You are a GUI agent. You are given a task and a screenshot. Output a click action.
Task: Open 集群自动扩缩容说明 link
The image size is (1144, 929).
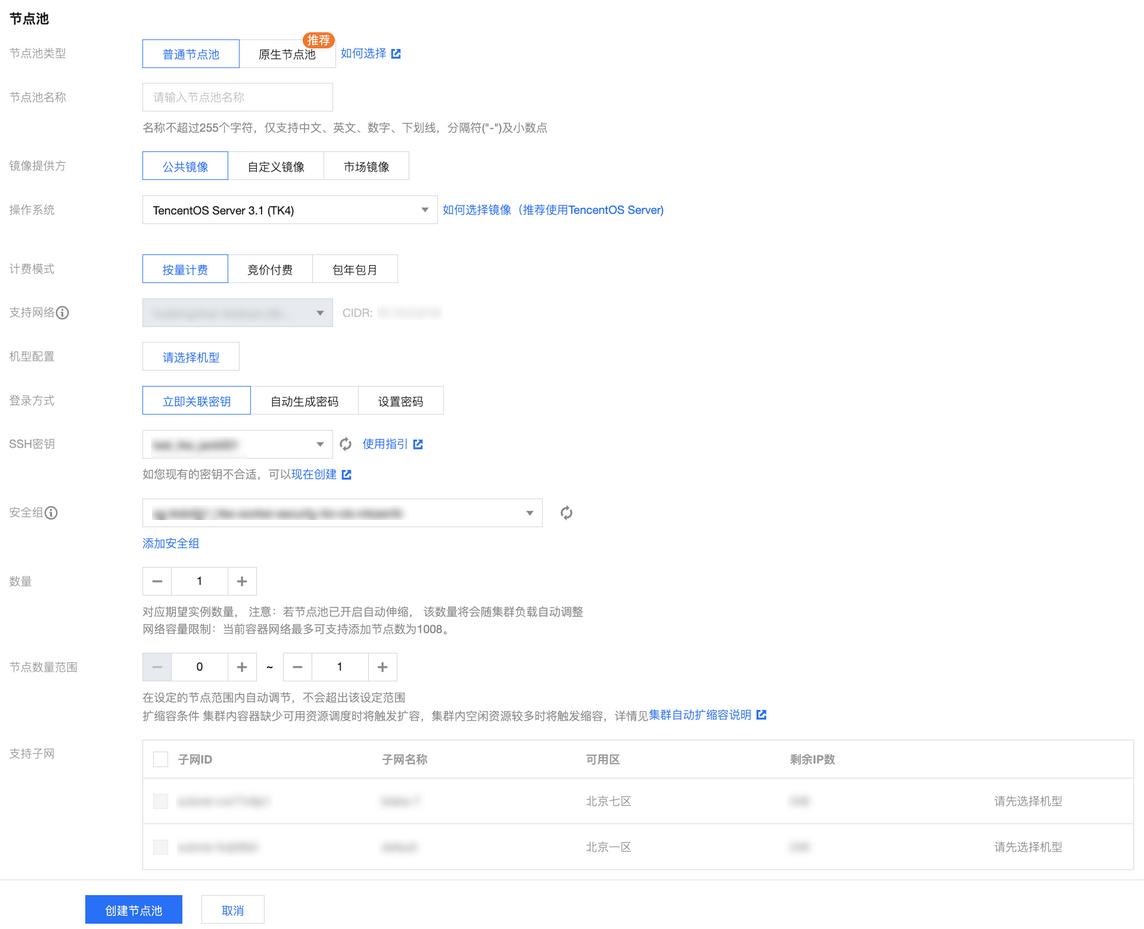click(x=700, y=715)
